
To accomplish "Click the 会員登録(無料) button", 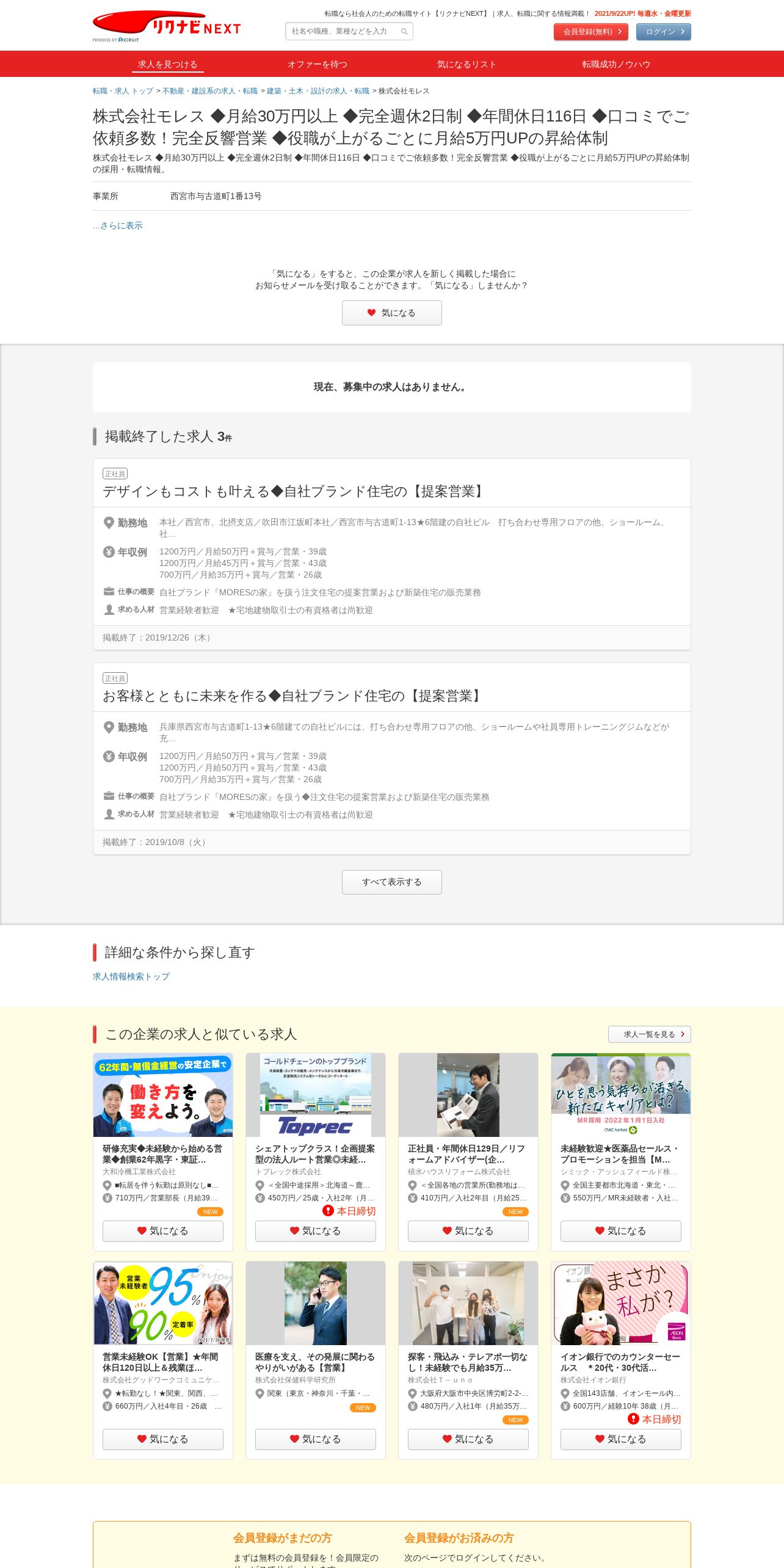I will click(591, 32).
